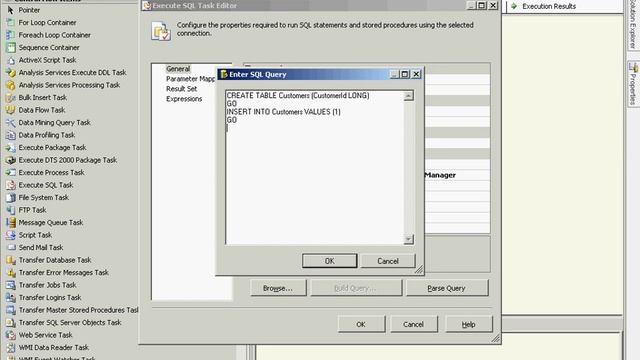640x360 pixels.
Task: Select the Transfer Jobs Task icon
Action: tap(11, 285)
